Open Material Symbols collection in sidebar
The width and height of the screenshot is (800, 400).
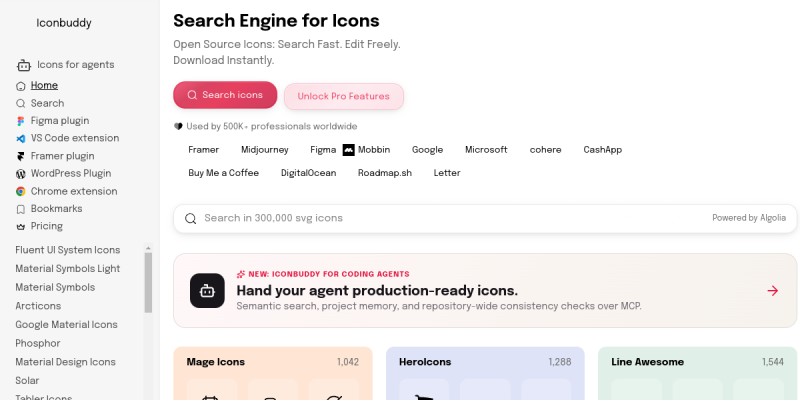click(x=55, y=287)
